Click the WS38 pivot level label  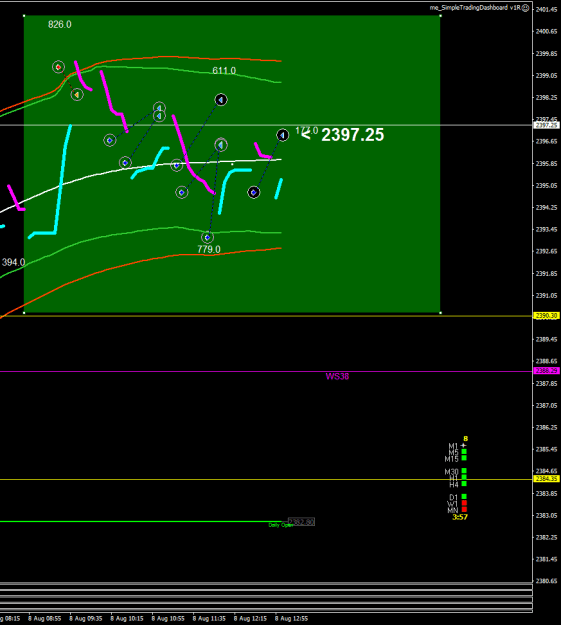tap(337, 377)
